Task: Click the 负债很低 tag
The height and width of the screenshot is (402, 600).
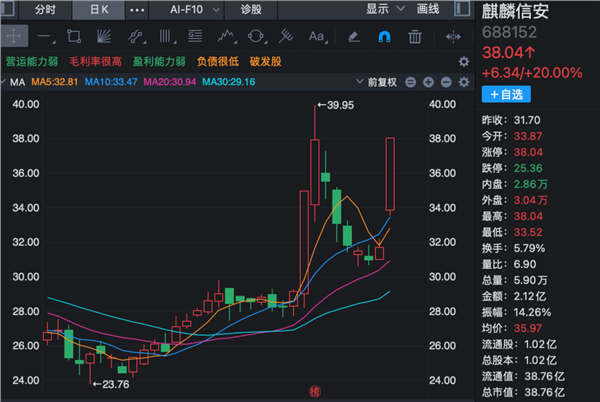Action: pyautogui.click(x=217, y=62)
